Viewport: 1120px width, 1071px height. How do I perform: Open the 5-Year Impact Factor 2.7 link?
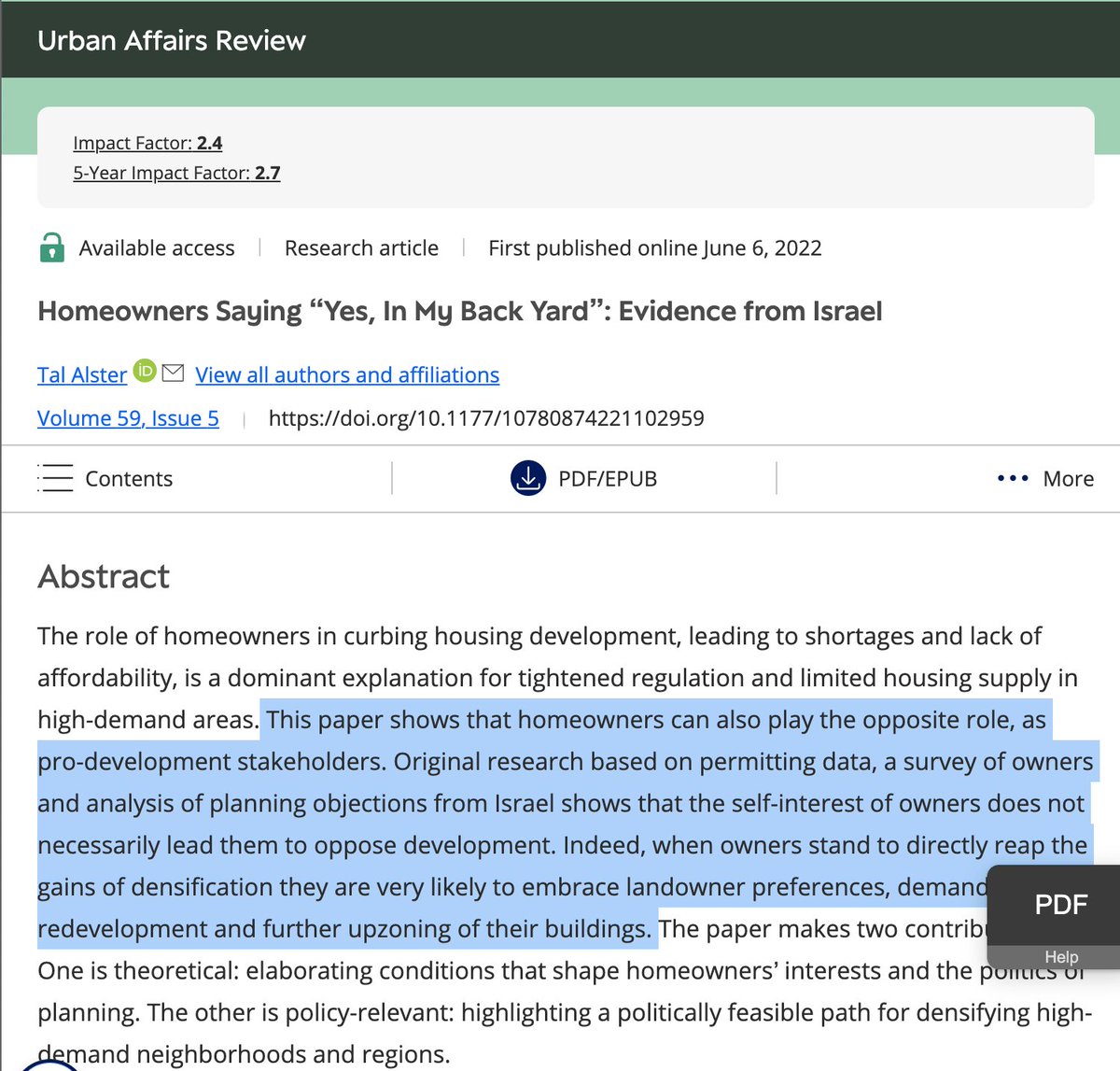[176, 173]
